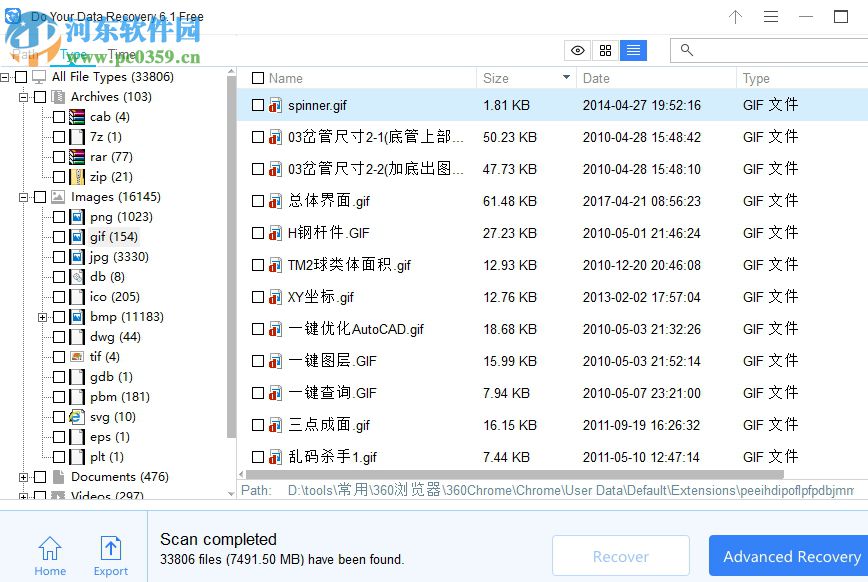Click the Advanced Recovery button
This screenshot has width=868, height=582.
click(791, 556)
